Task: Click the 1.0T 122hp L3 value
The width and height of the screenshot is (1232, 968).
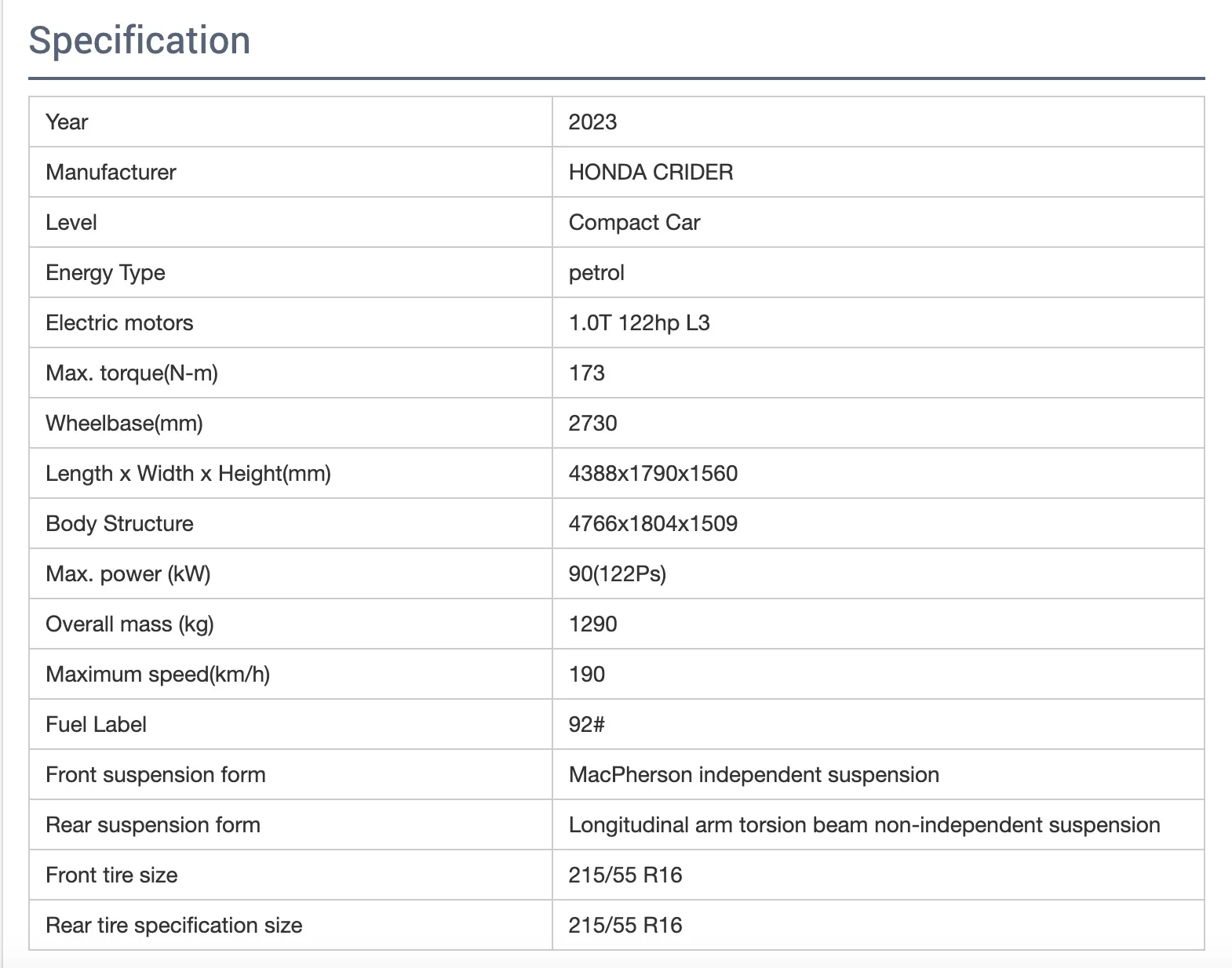Action: coord(639,323)
